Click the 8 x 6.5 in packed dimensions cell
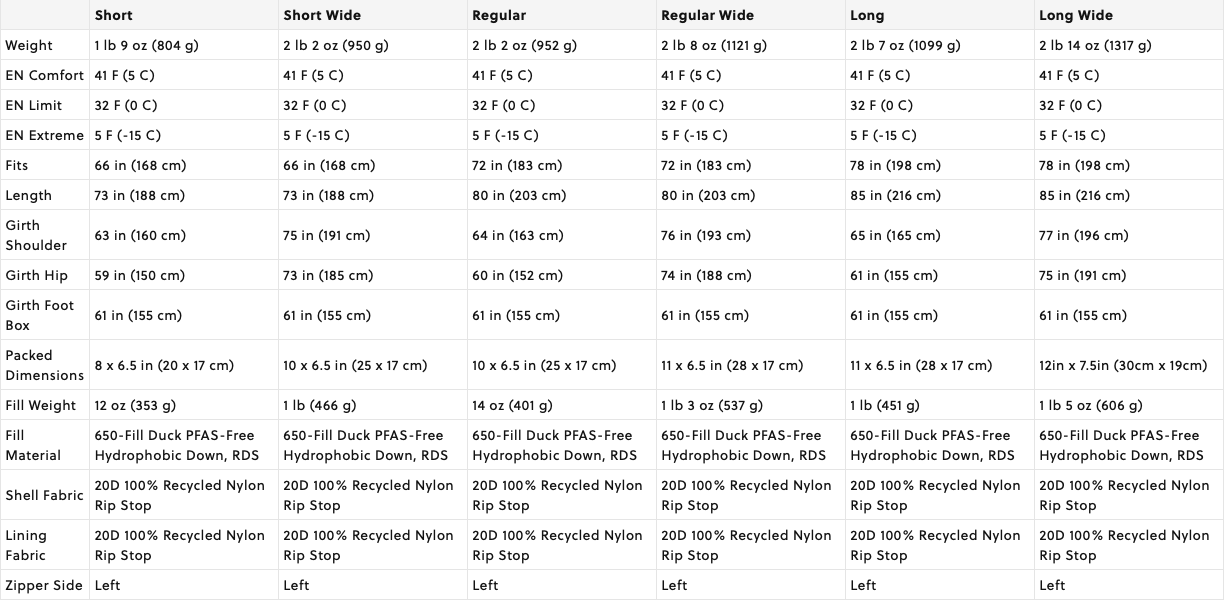 tap(164, 365)
